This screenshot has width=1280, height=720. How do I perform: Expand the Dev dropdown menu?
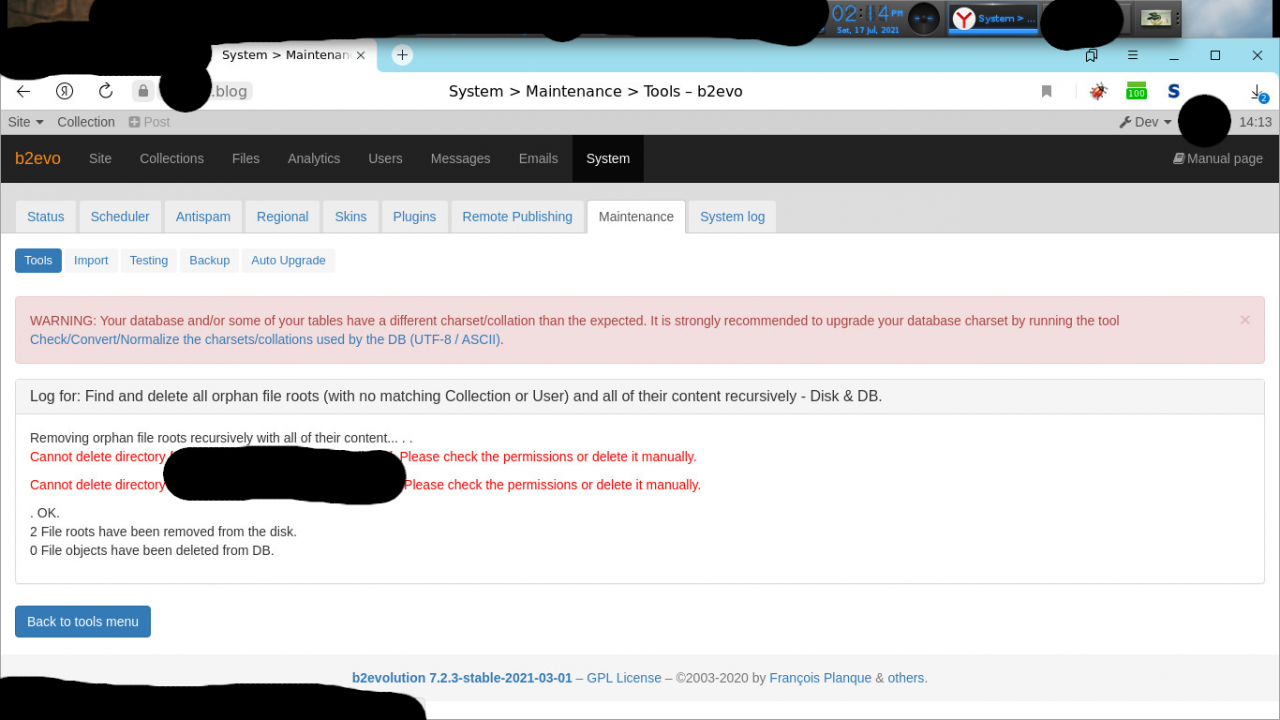pyautogui.click(x=1145, y=122)
